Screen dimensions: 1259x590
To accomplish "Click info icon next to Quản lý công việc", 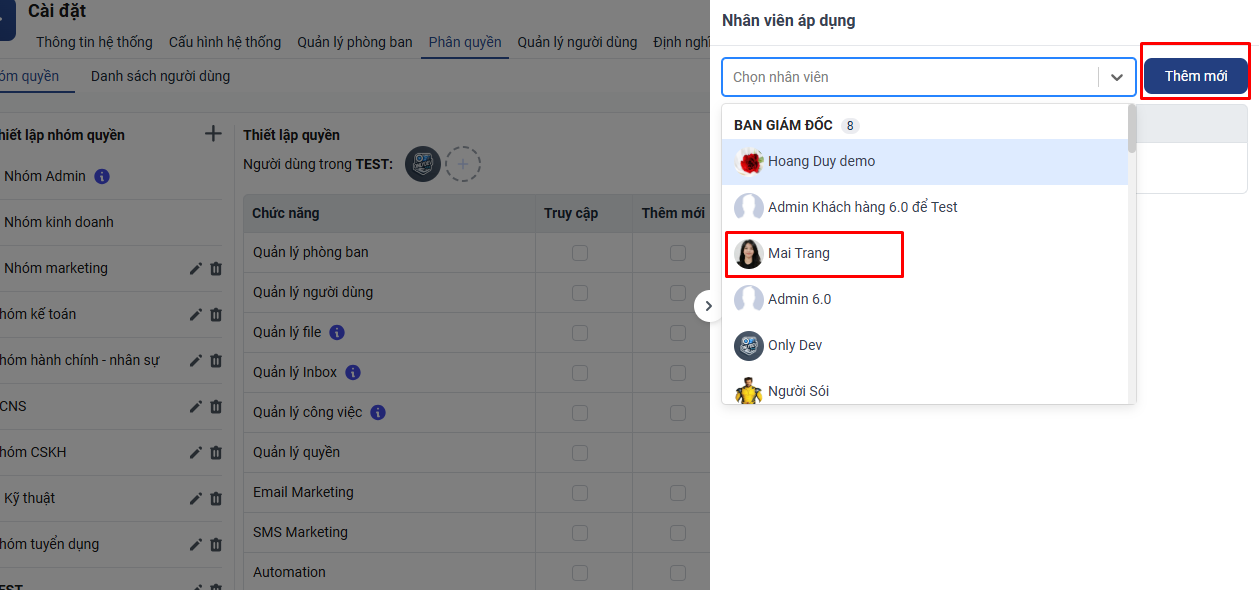I will [378, 412].
